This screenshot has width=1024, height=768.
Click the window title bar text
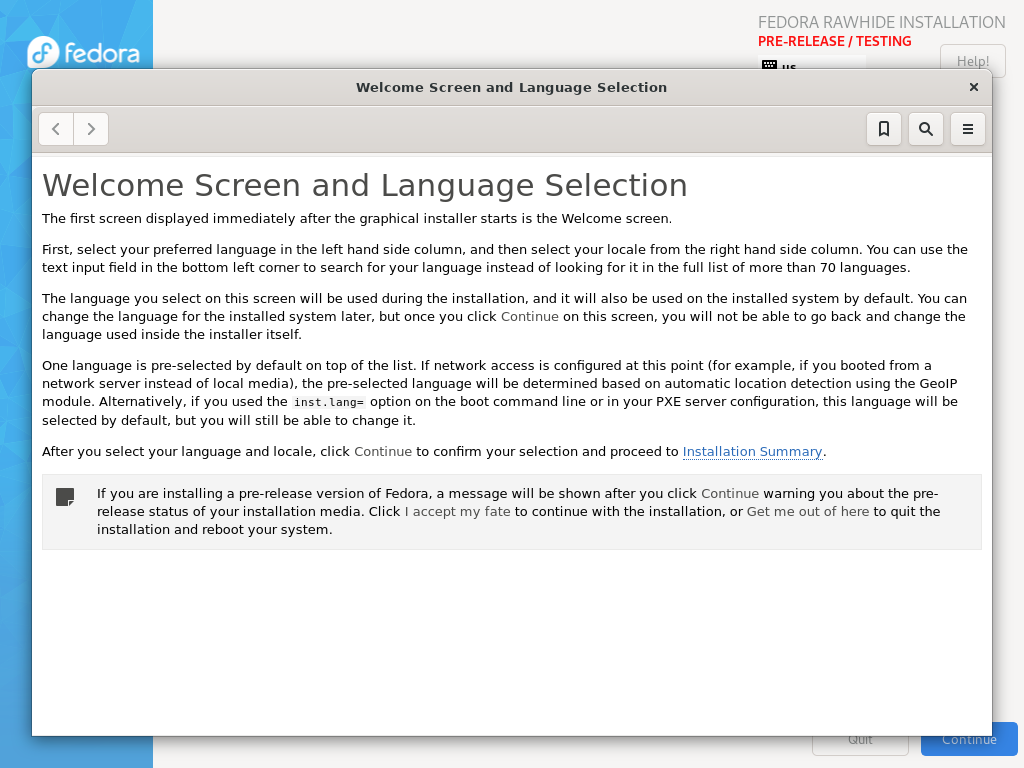(511, 88)
